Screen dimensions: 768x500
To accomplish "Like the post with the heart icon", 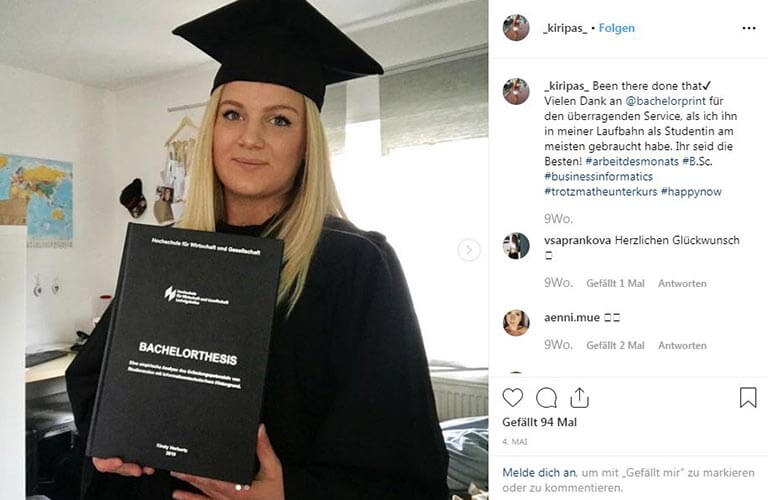I will (x=512, y=398).
